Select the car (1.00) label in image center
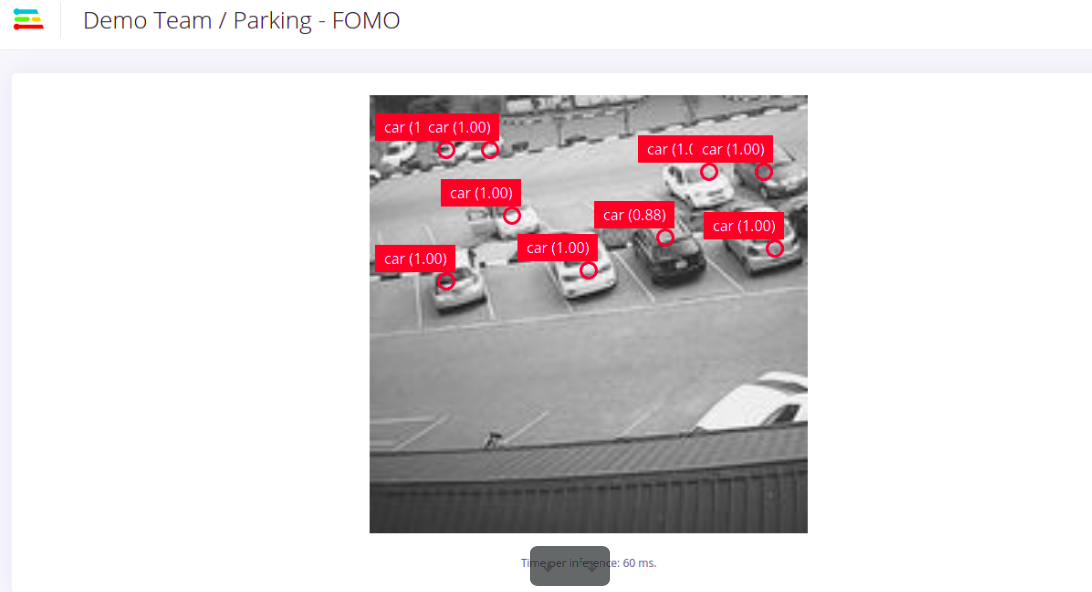Viewport: 1092px width, 592px height. click(x=557, y=247)
